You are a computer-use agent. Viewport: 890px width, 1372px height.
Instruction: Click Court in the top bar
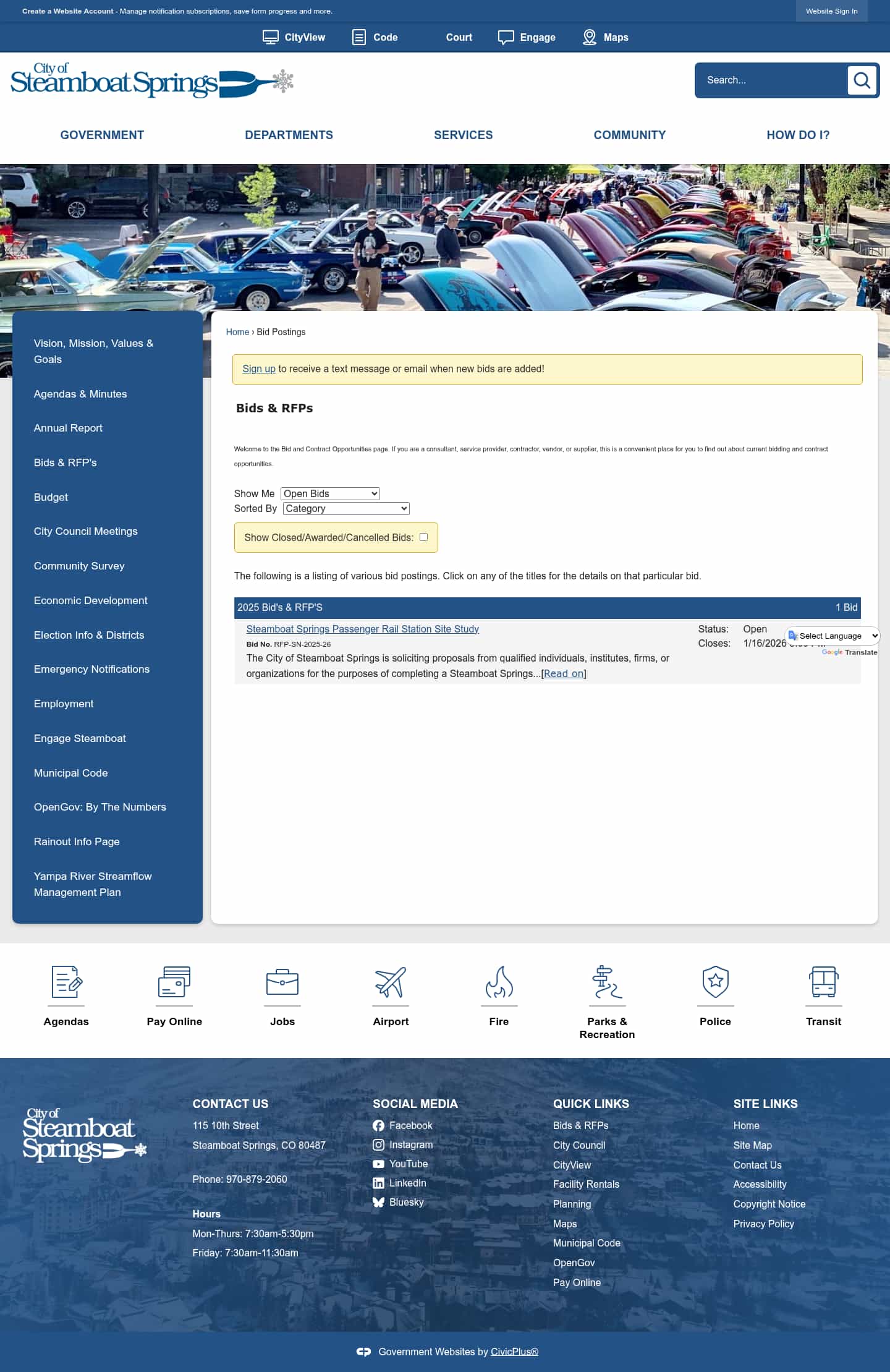coord(459,38)
